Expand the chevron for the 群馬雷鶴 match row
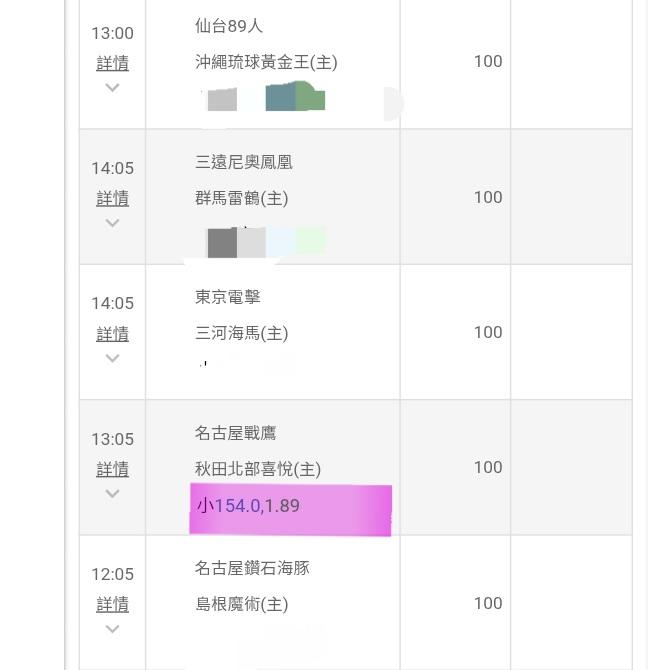This screenshot has height=670, width=668. tap(112, 223)
